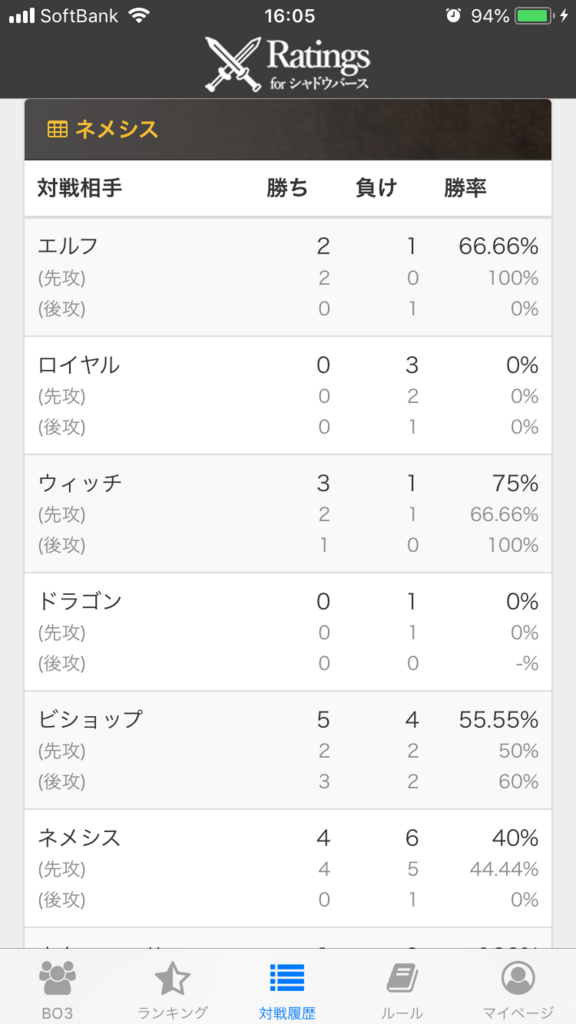Tap the 勝率 column header
Viewport: 576px width, 1024px height.
[x=465, y=188]
